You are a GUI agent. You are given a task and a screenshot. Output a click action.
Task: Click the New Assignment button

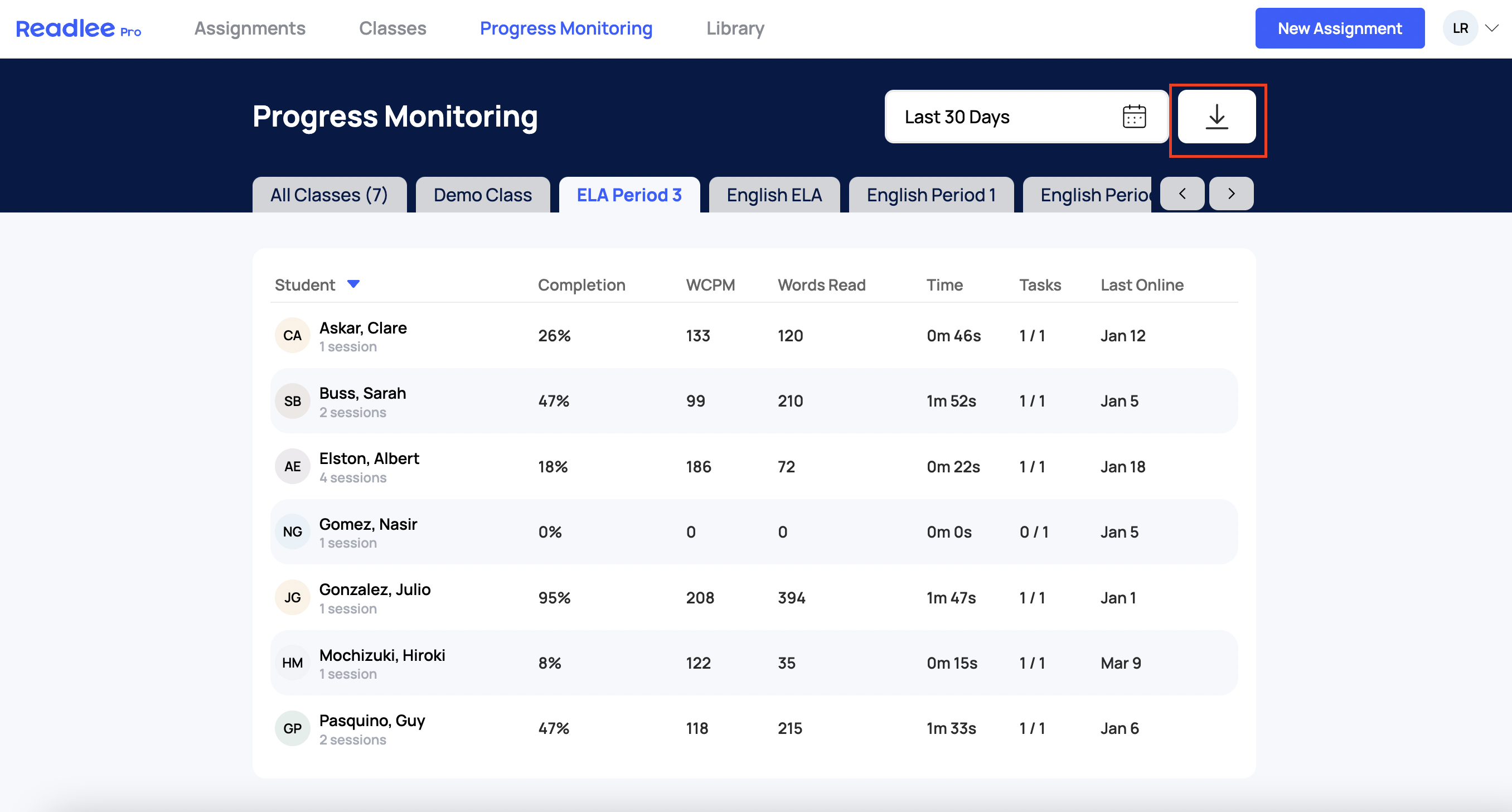tap(1339, 28)
